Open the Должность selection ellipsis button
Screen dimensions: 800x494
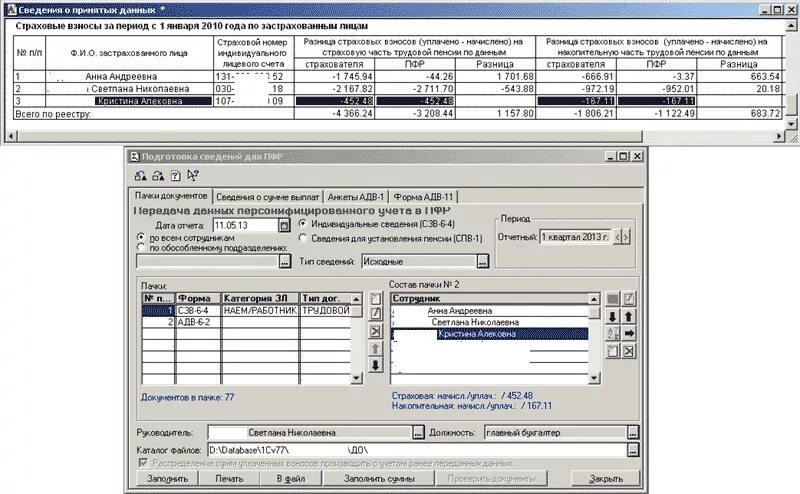click(x=633, y=432)
